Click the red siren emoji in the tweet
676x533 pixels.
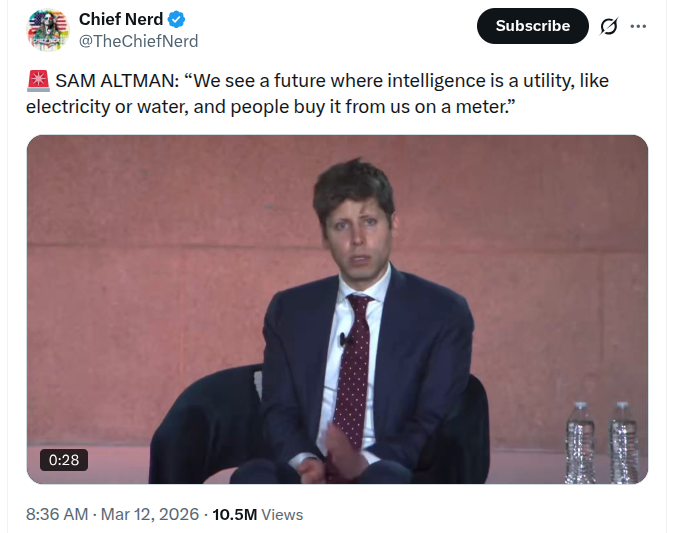tap(38, 81)
